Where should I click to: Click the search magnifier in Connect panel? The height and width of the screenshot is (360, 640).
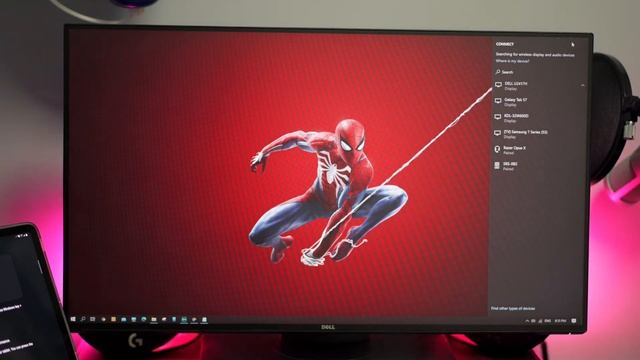(x=498, y=72)
